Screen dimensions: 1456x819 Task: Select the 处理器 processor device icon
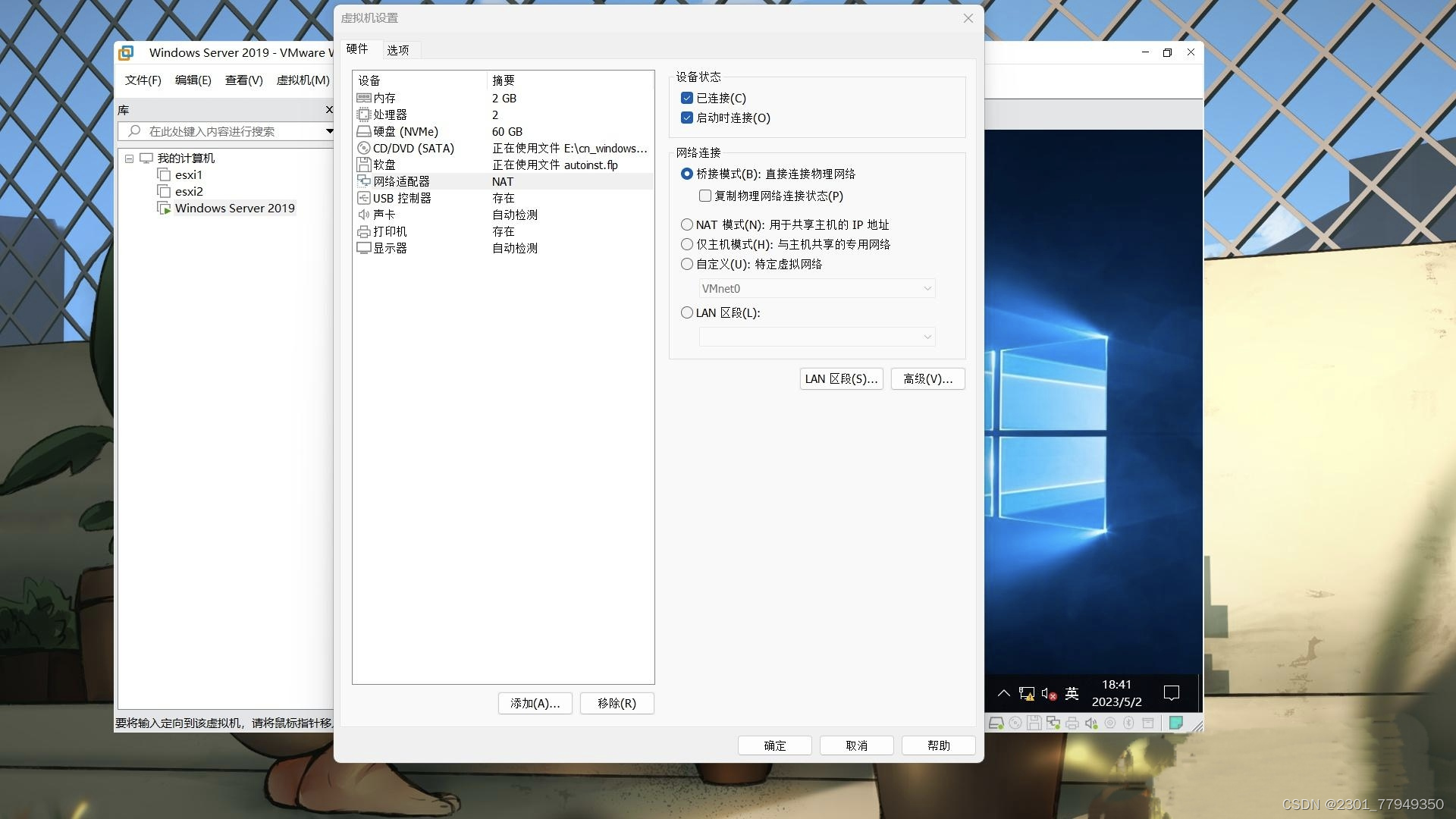(x=363, y=115)
